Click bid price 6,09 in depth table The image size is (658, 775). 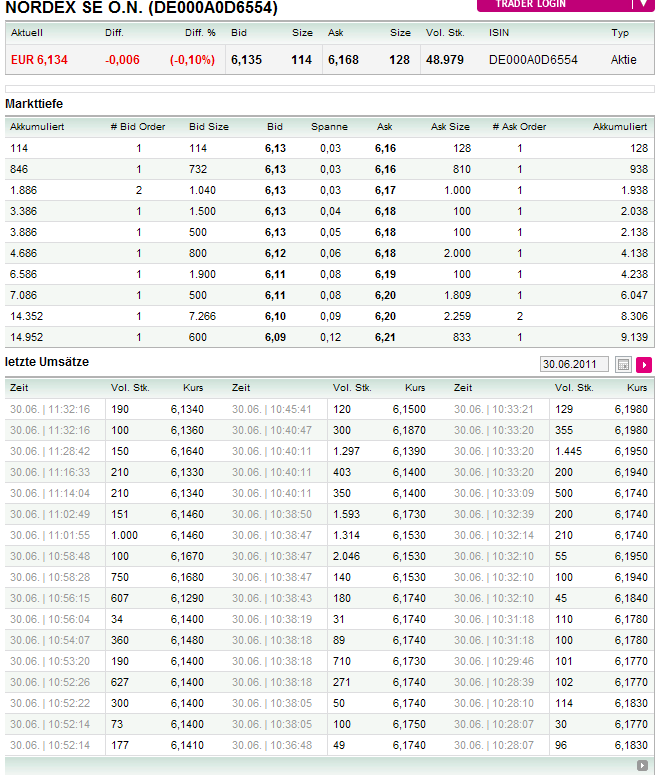(x=275, y=337)
